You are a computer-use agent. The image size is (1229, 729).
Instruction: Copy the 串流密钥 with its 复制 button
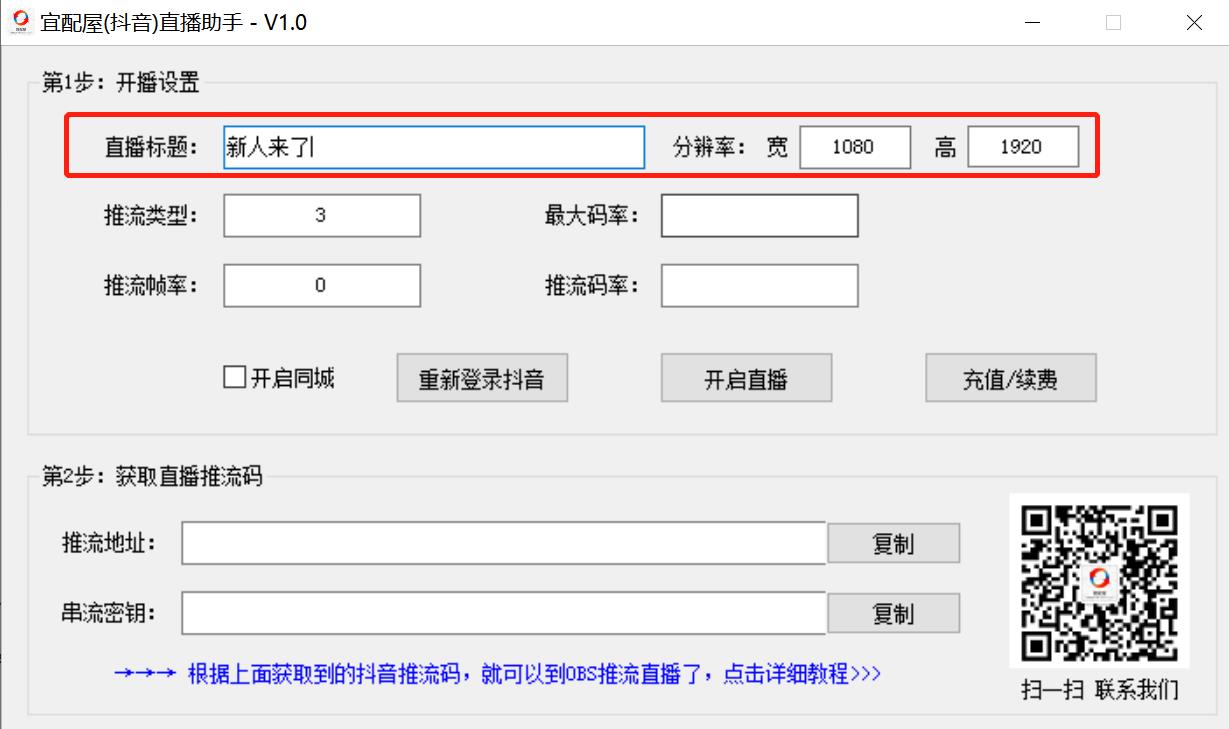point(894,613)
